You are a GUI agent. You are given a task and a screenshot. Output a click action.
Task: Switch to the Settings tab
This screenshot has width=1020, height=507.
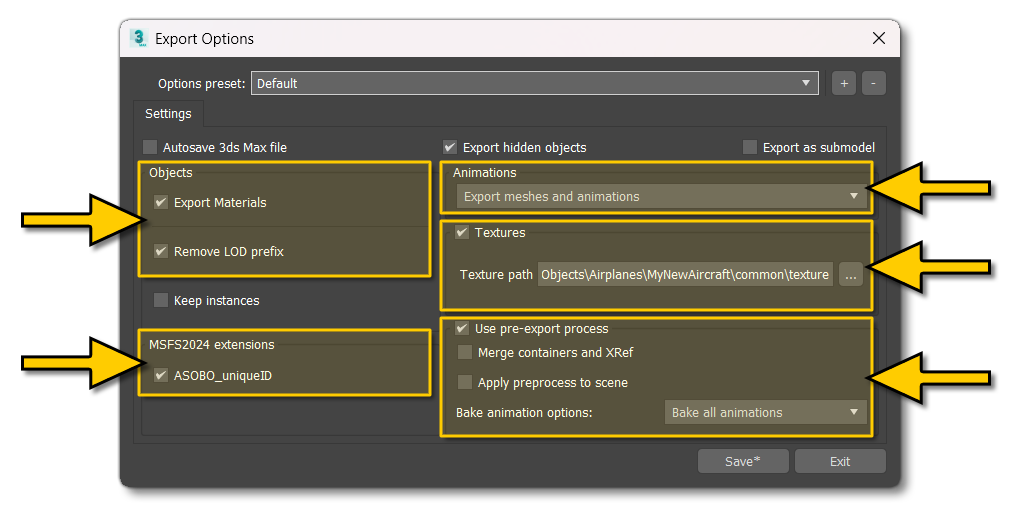168,113
